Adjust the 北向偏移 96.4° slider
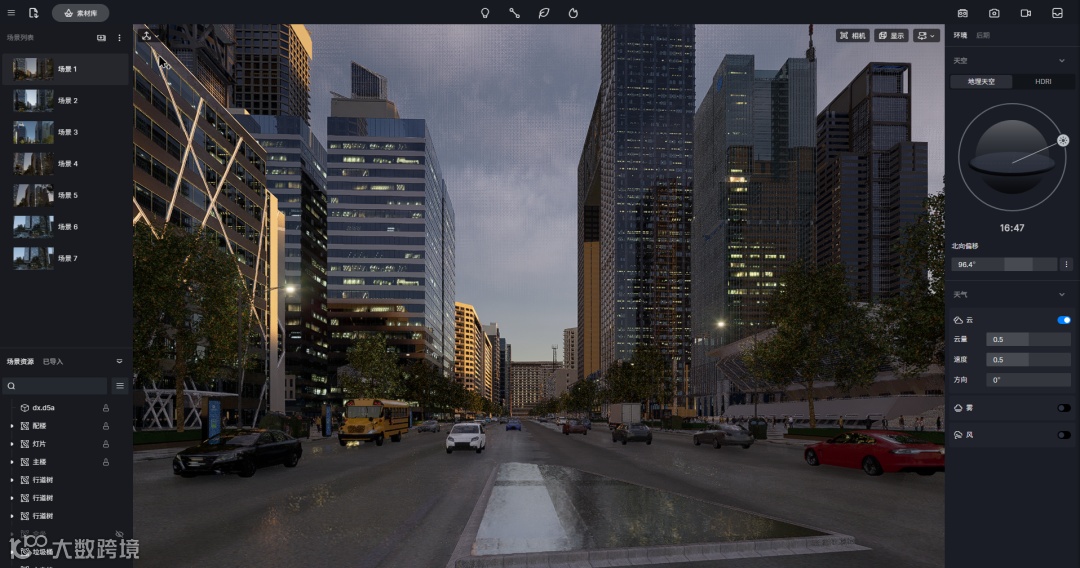The image size is (1080, 568). [1004, 264]
